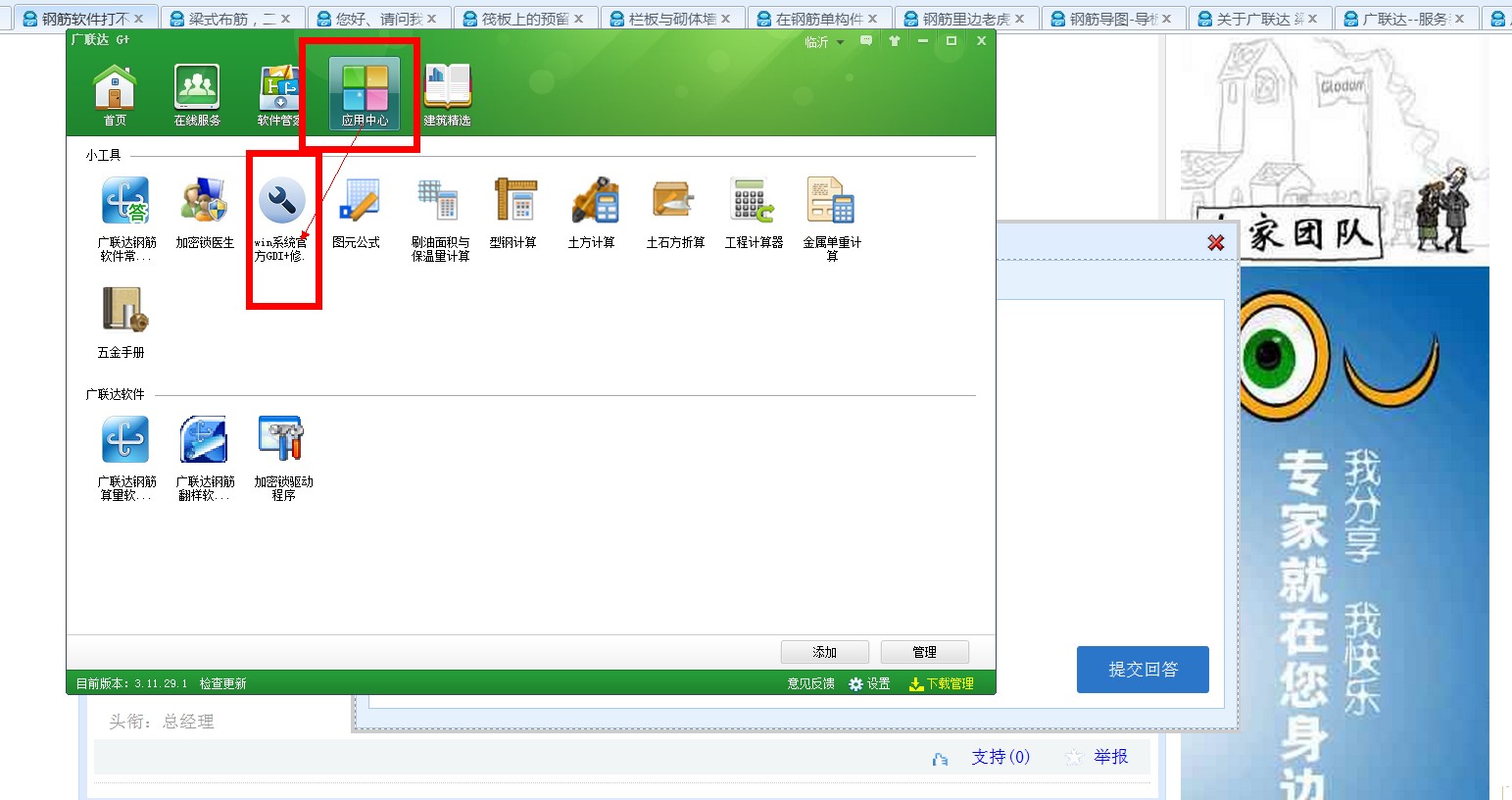Image resolution: width=1512 pixels, height=800 pixels.
Task: Open 五金手册 handbook
Action: [x=122, y=323]
